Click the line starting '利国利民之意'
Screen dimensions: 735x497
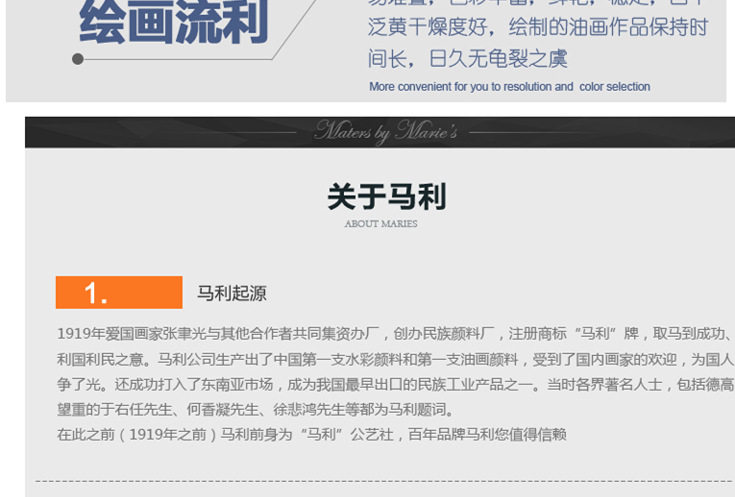click(x=395, y=360)
